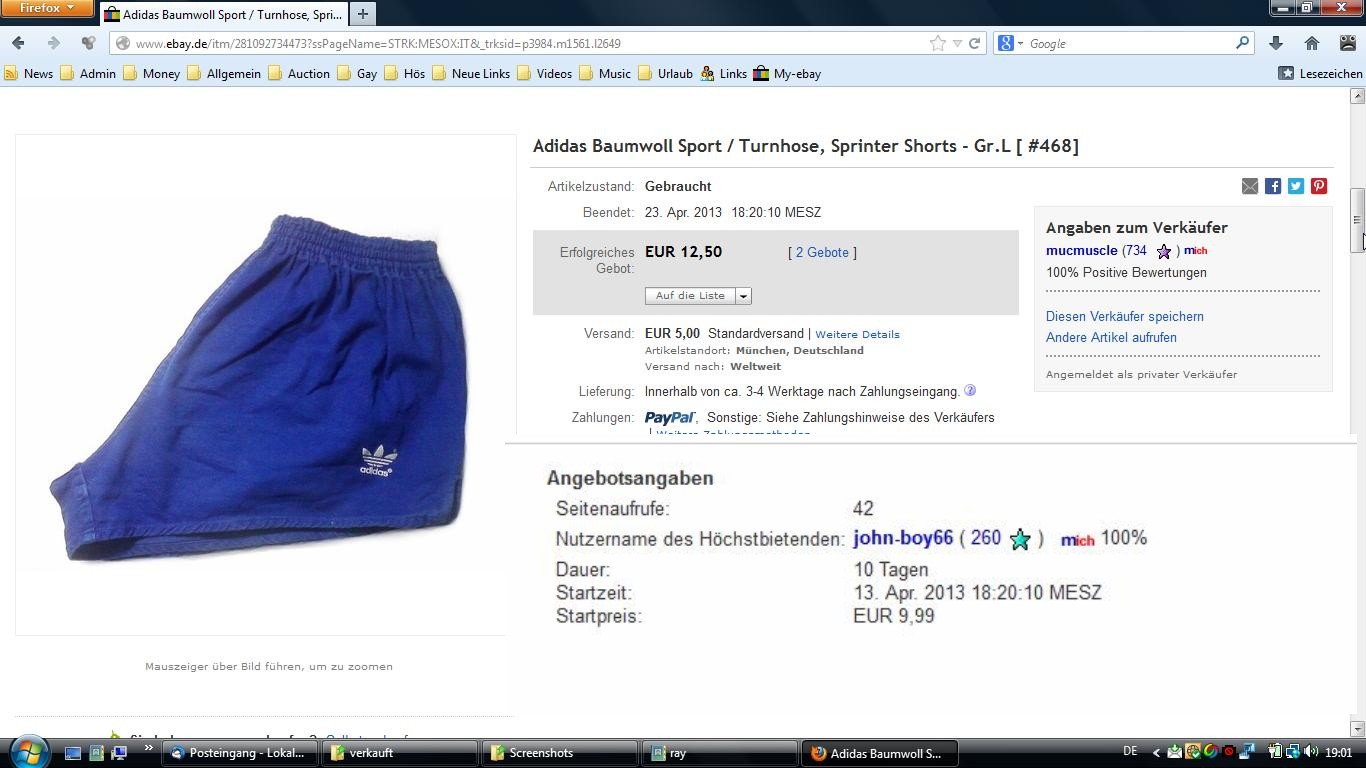The image size is (1366, 768).
Task: Click delivery info help question mark
Action: tap(970, 391)
